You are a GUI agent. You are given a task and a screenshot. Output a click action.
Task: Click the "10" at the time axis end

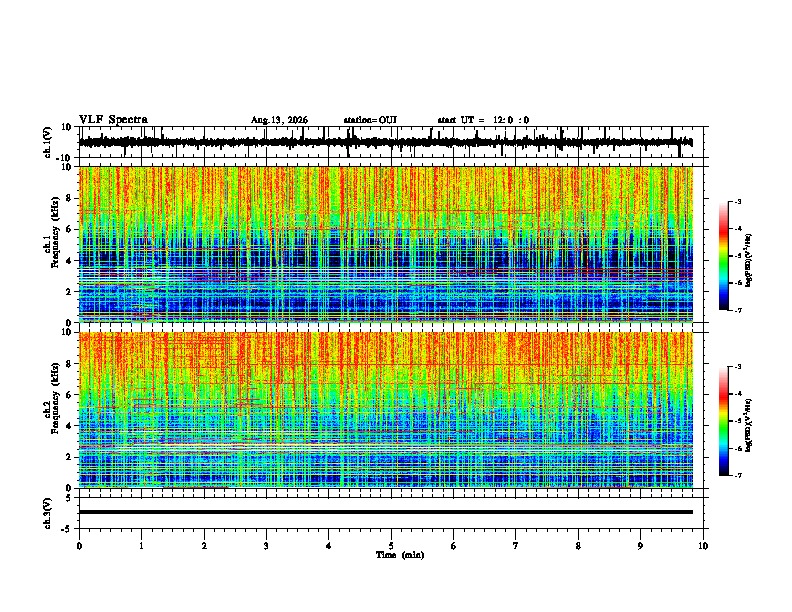point(703,546)
